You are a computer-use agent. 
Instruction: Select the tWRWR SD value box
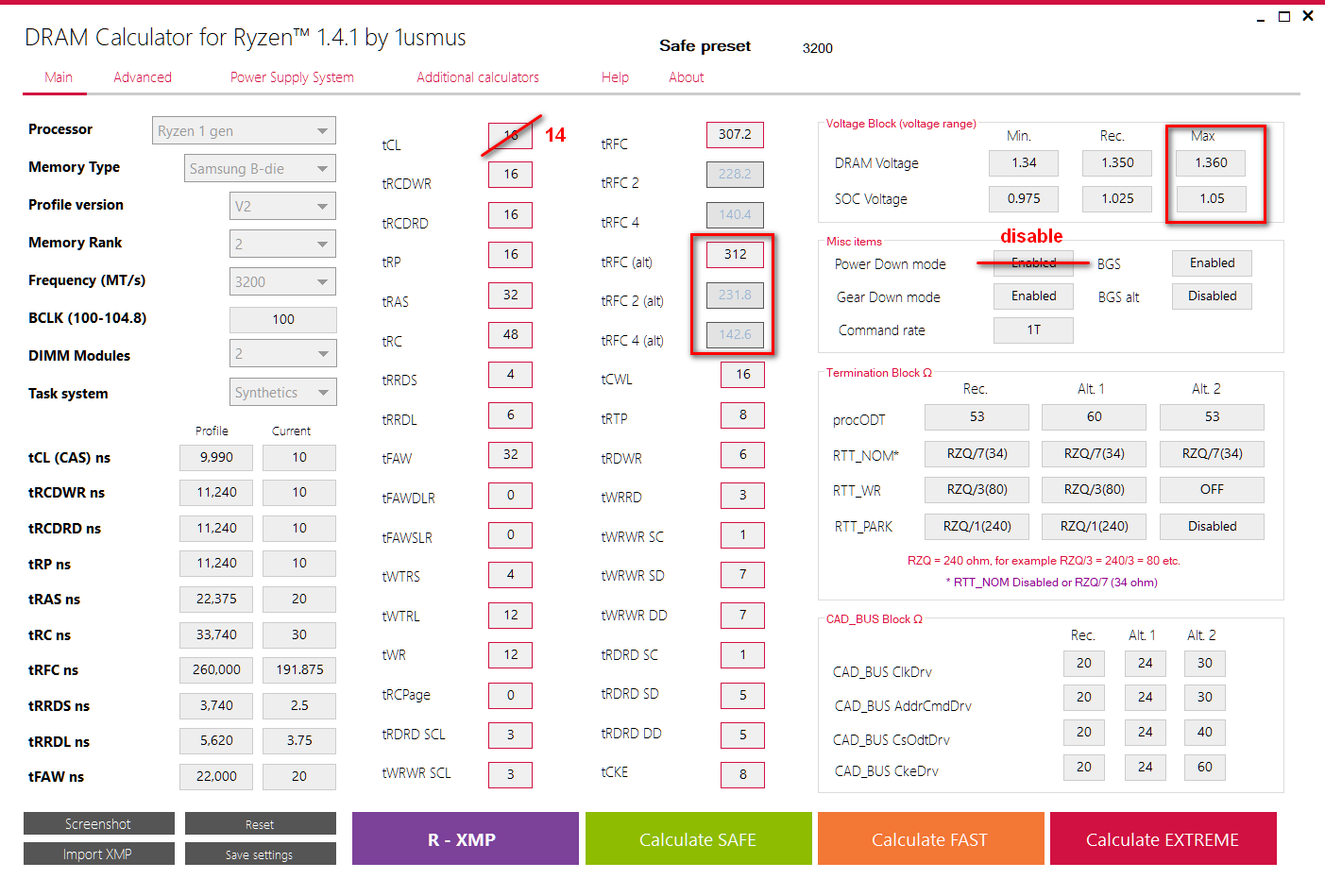click(742, 575)
